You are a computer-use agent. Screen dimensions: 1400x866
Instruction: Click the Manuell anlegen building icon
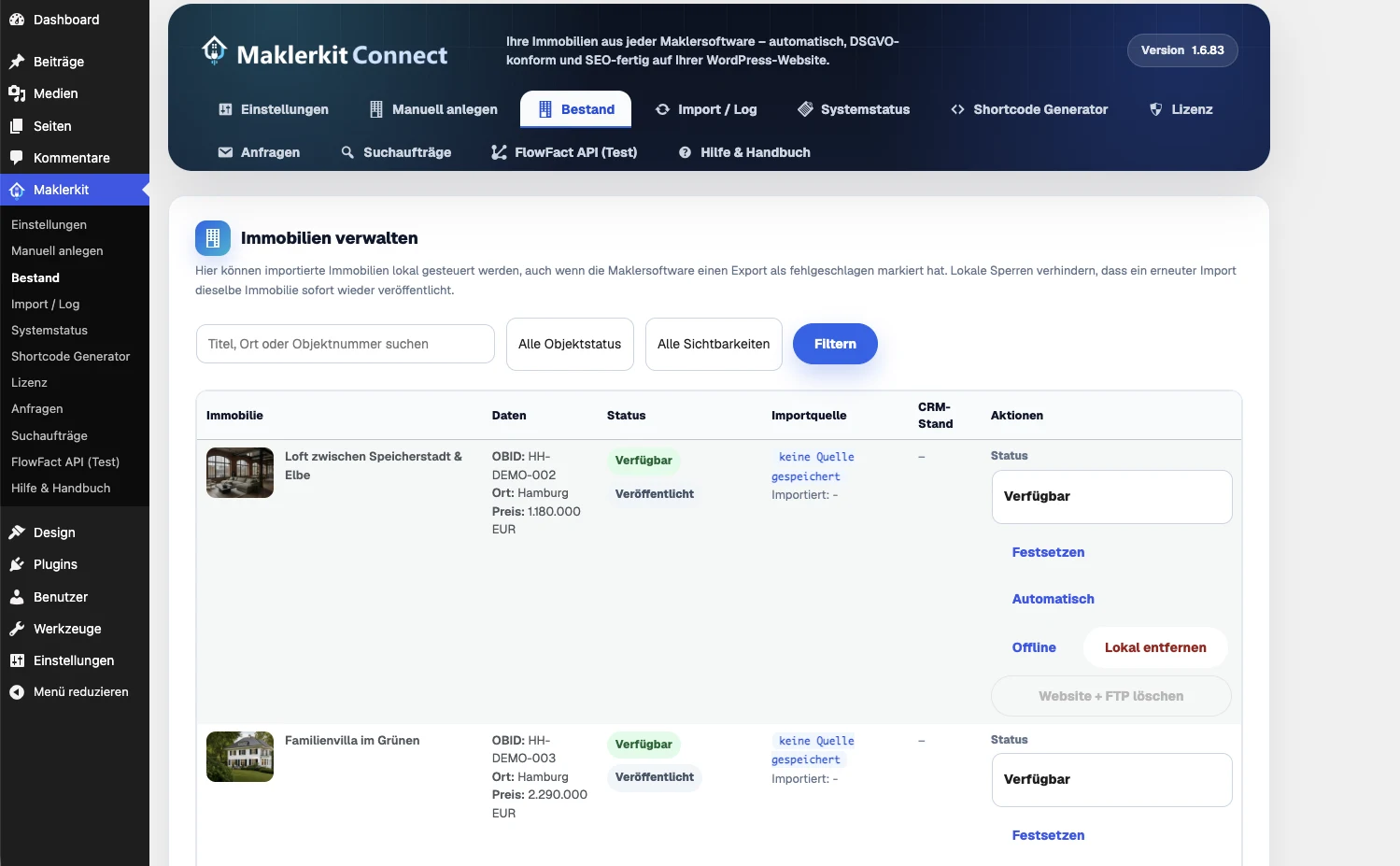376,109
